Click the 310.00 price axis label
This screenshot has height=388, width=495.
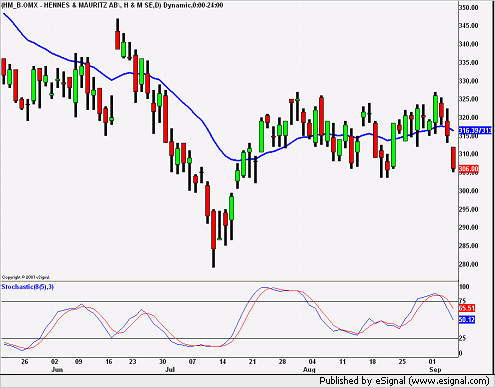(468, 154)
